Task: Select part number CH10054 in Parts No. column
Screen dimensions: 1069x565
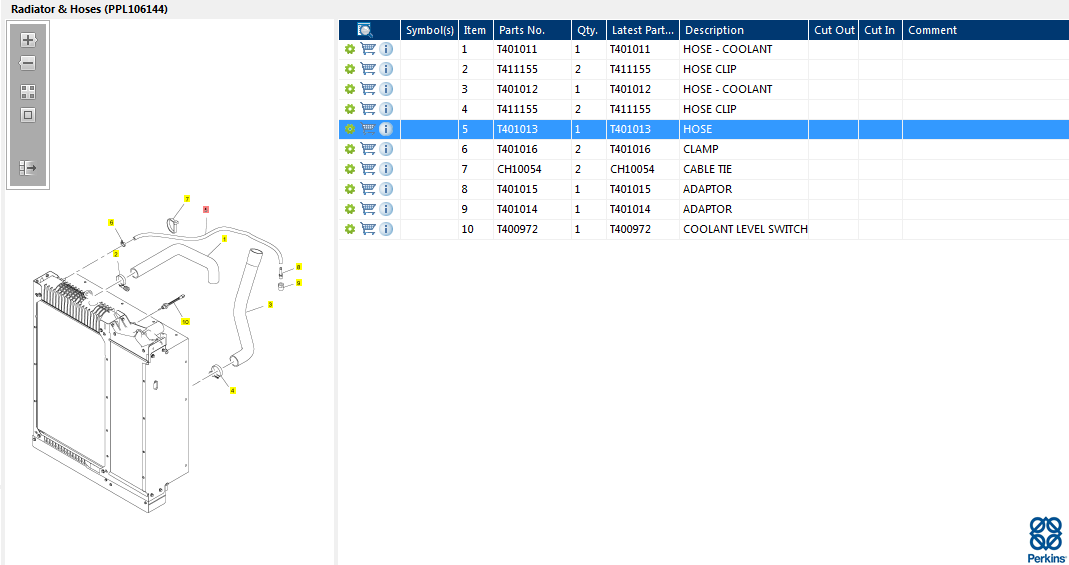Action: (520, 169)
